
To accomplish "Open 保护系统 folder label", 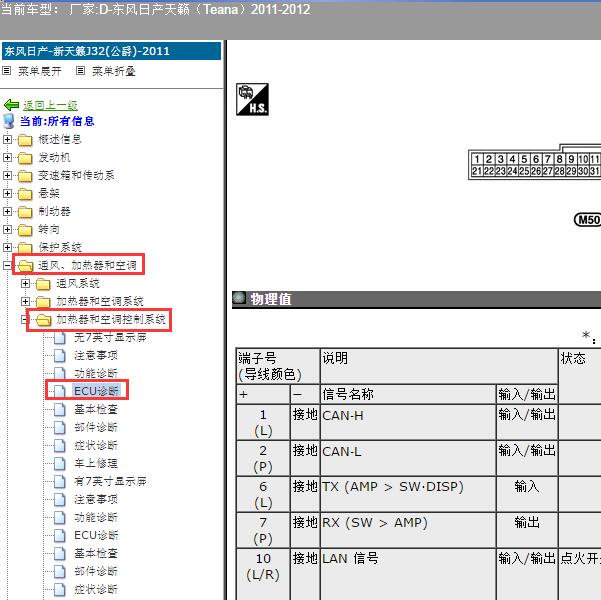I will [60, 247].
